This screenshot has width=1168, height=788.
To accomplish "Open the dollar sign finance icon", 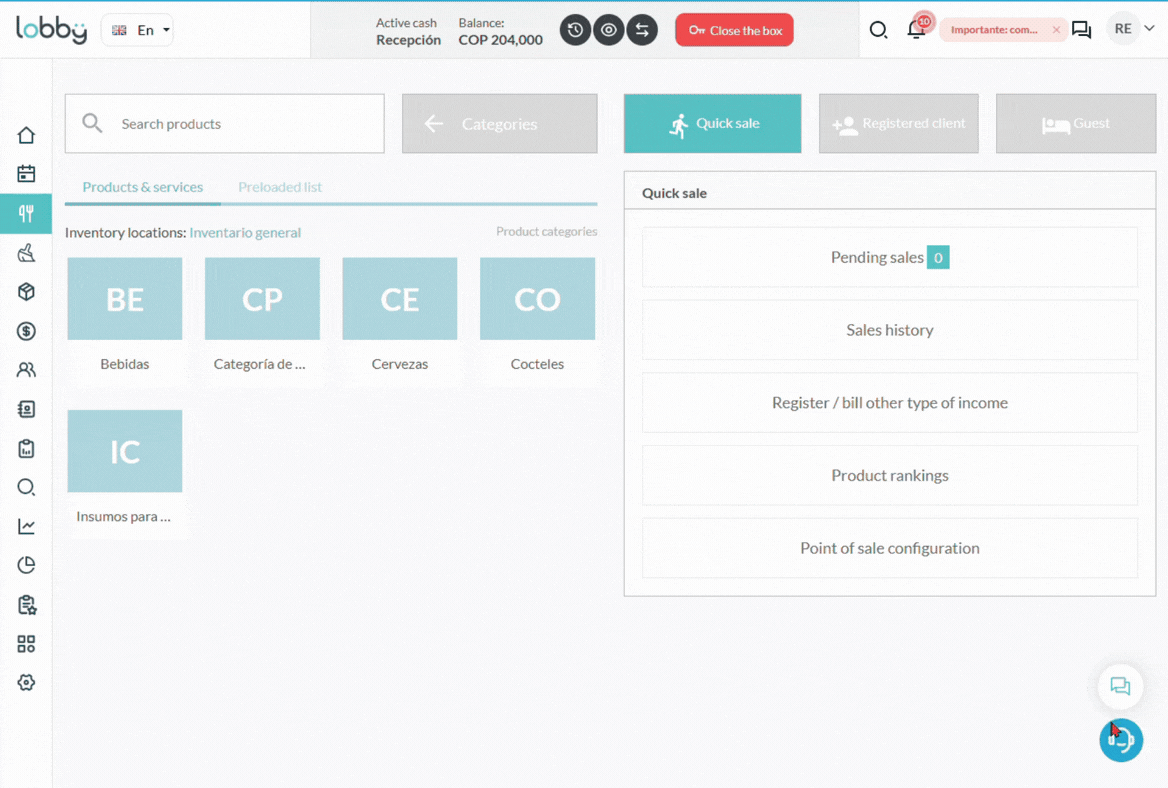I will (26, 331).
